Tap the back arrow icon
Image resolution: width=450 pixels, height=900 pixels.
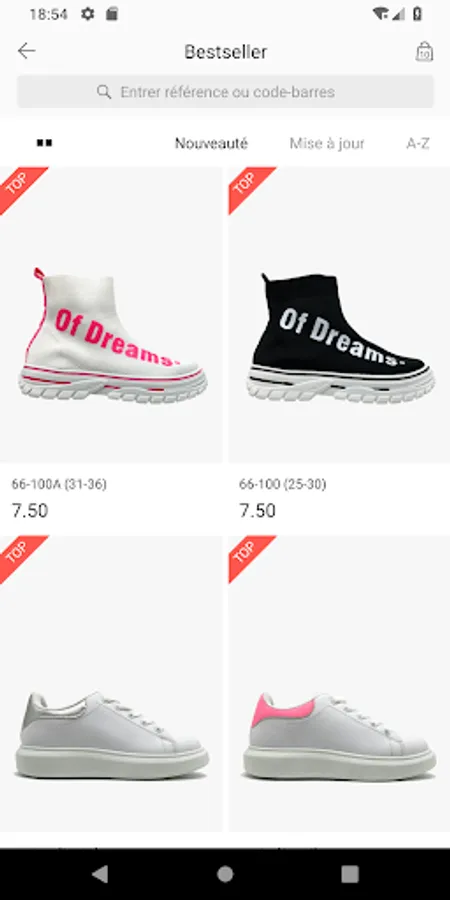click(x=26, y=52)
